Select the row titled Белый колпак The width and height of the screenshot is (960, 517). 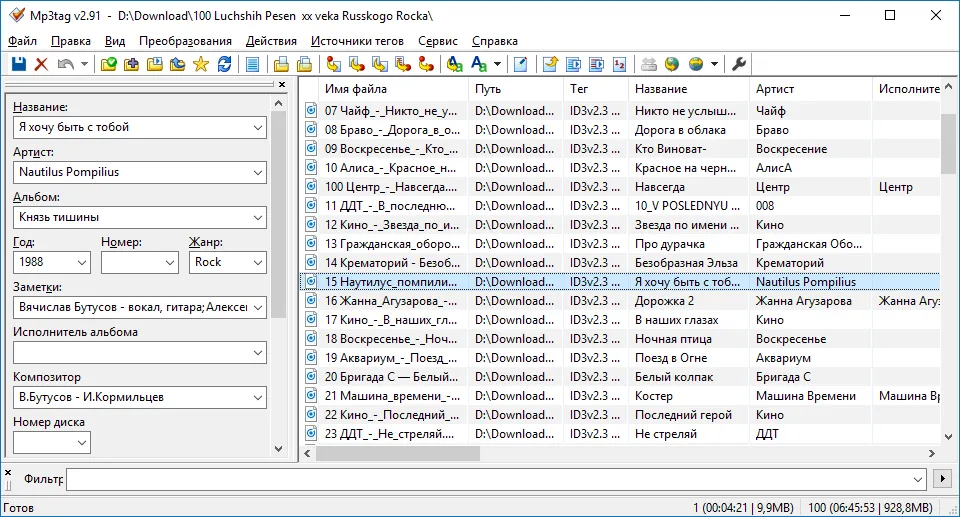(620, 377)
